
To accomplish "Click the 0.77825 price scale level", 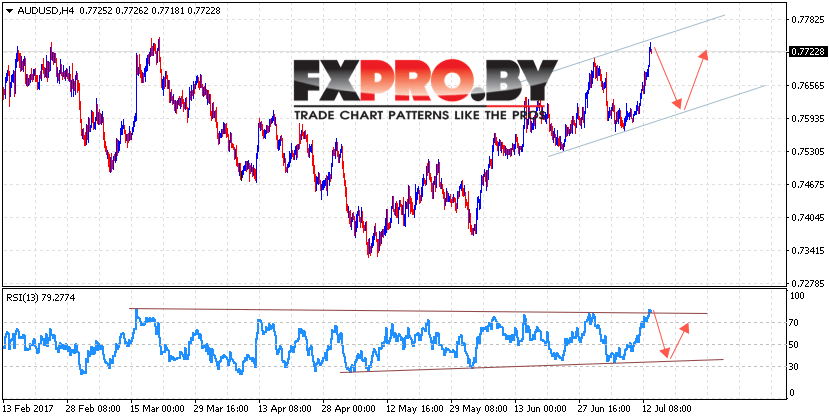I will [807, 20].
